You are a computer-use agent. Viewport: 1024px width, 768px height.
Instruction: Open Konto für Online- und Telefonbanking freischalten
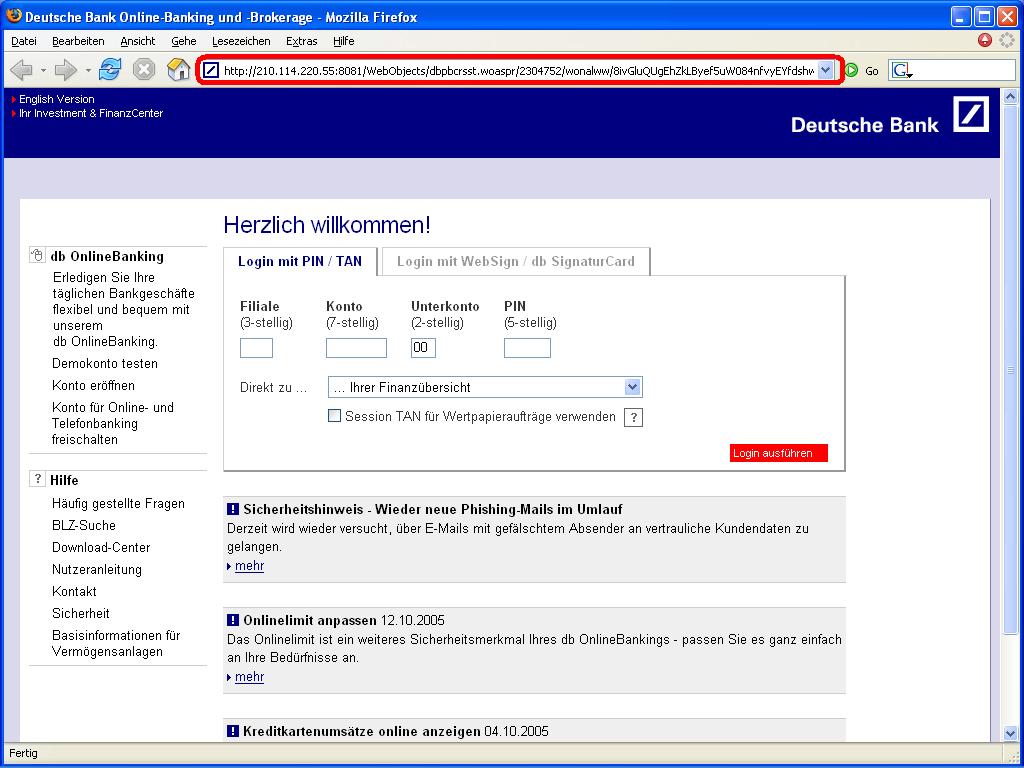113,423
